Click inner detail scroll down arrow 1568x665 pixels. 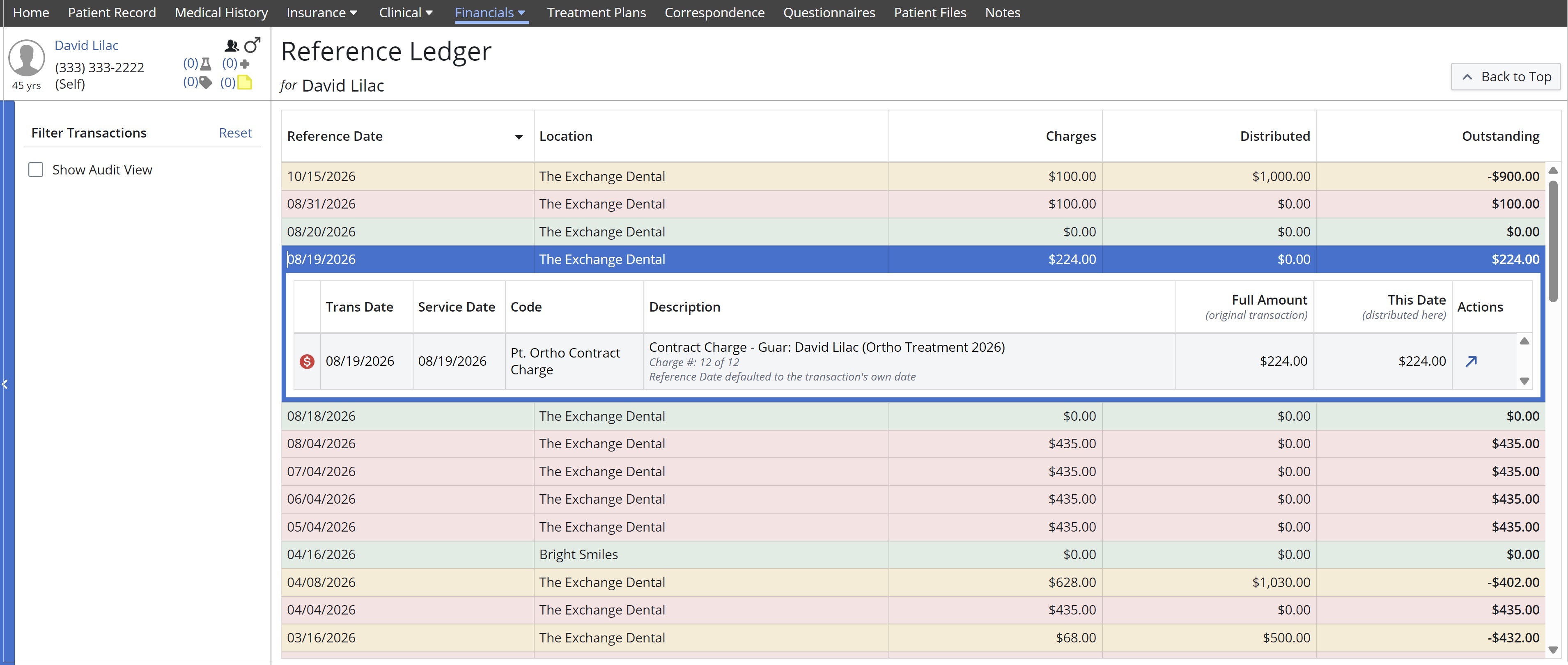coord(1524,381)
